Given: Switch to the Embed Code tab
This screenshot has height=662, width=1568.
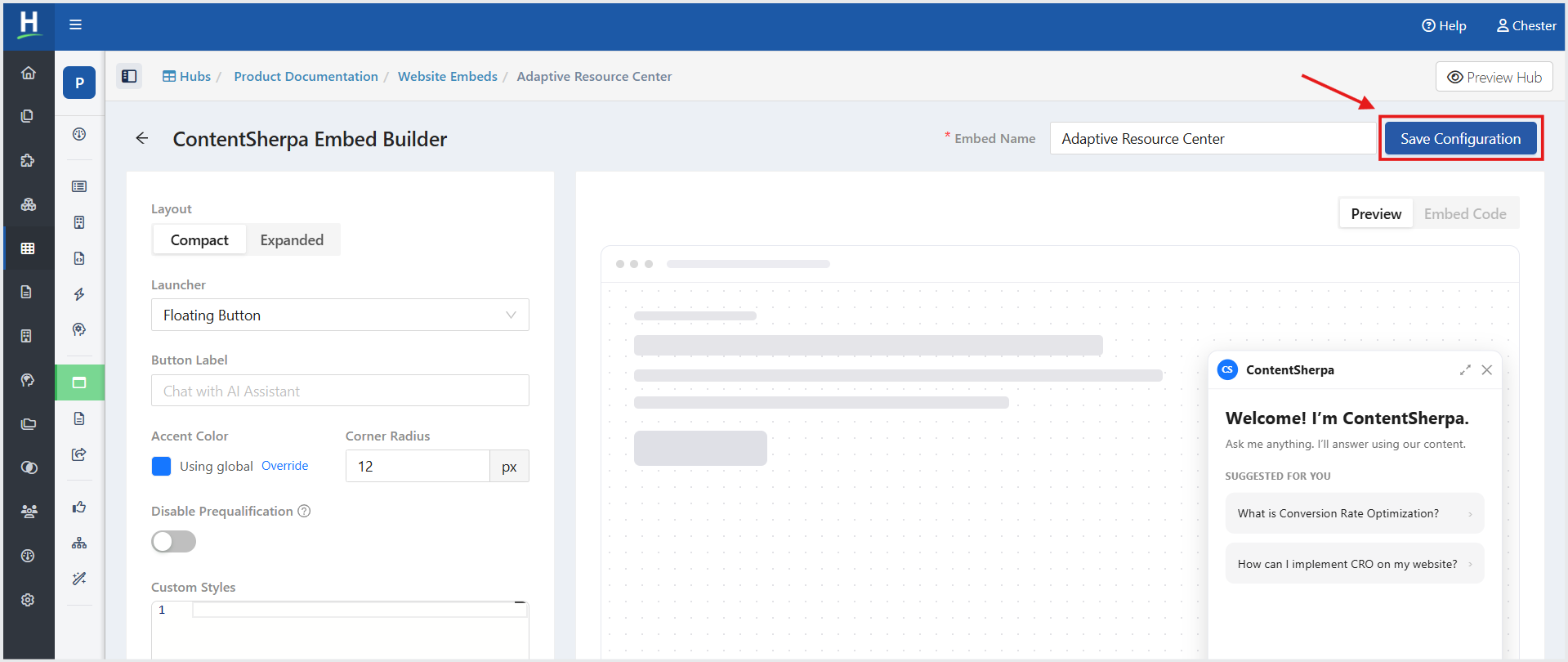Looking at the screenshot, I should coord(1465,213).
